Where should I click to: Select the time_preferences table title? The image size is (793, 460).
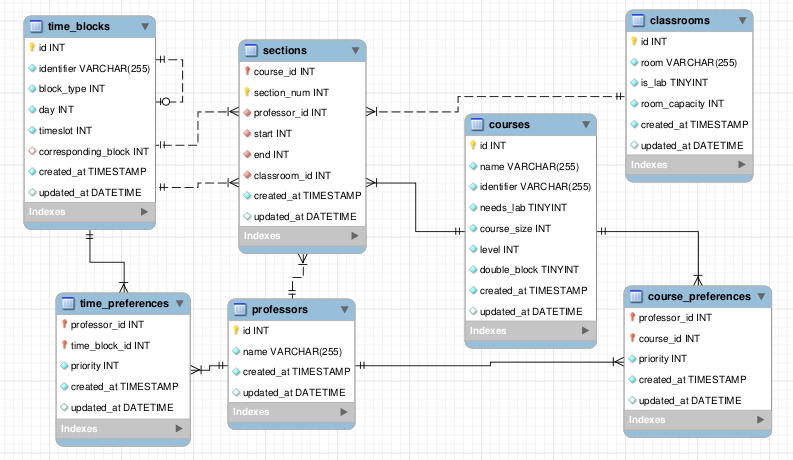[124, 303]
